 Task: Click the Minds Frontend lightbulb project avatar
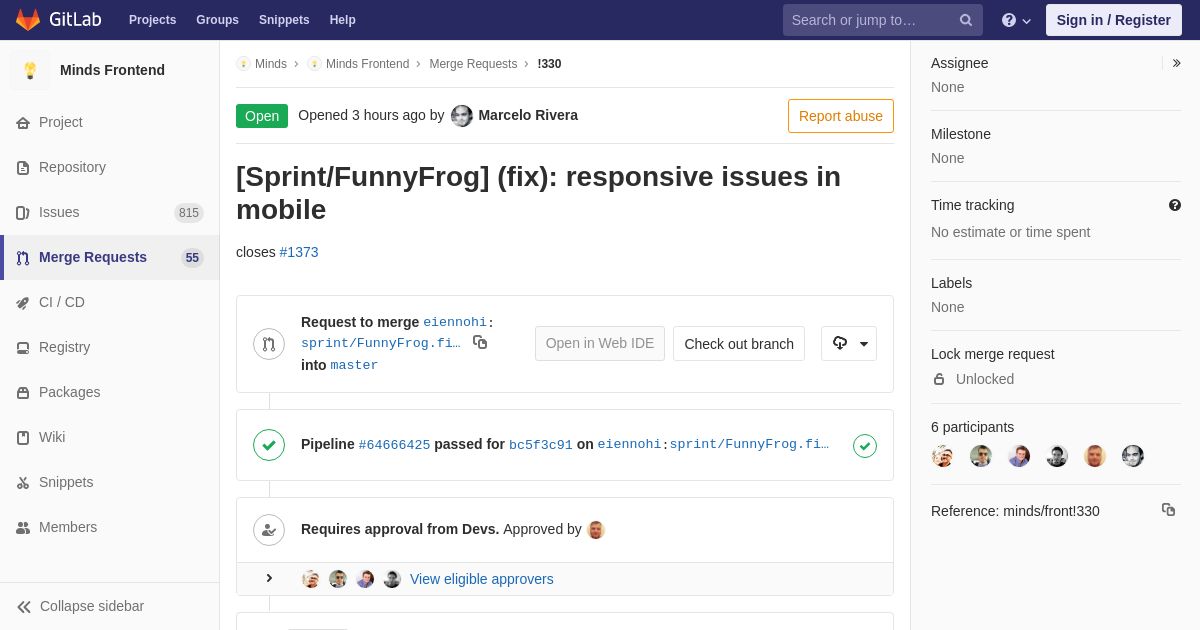(30, 70)
